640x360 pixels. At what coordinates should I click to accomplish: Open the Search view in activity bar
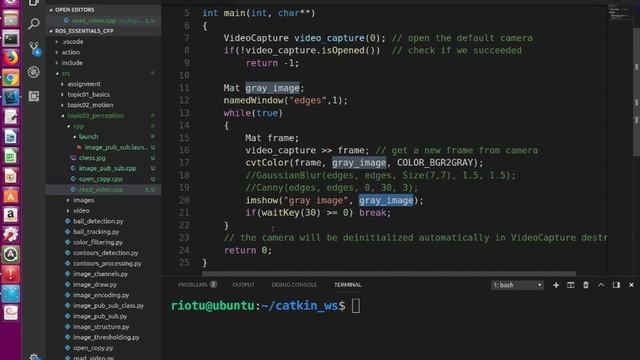click(x=34, y=24)
